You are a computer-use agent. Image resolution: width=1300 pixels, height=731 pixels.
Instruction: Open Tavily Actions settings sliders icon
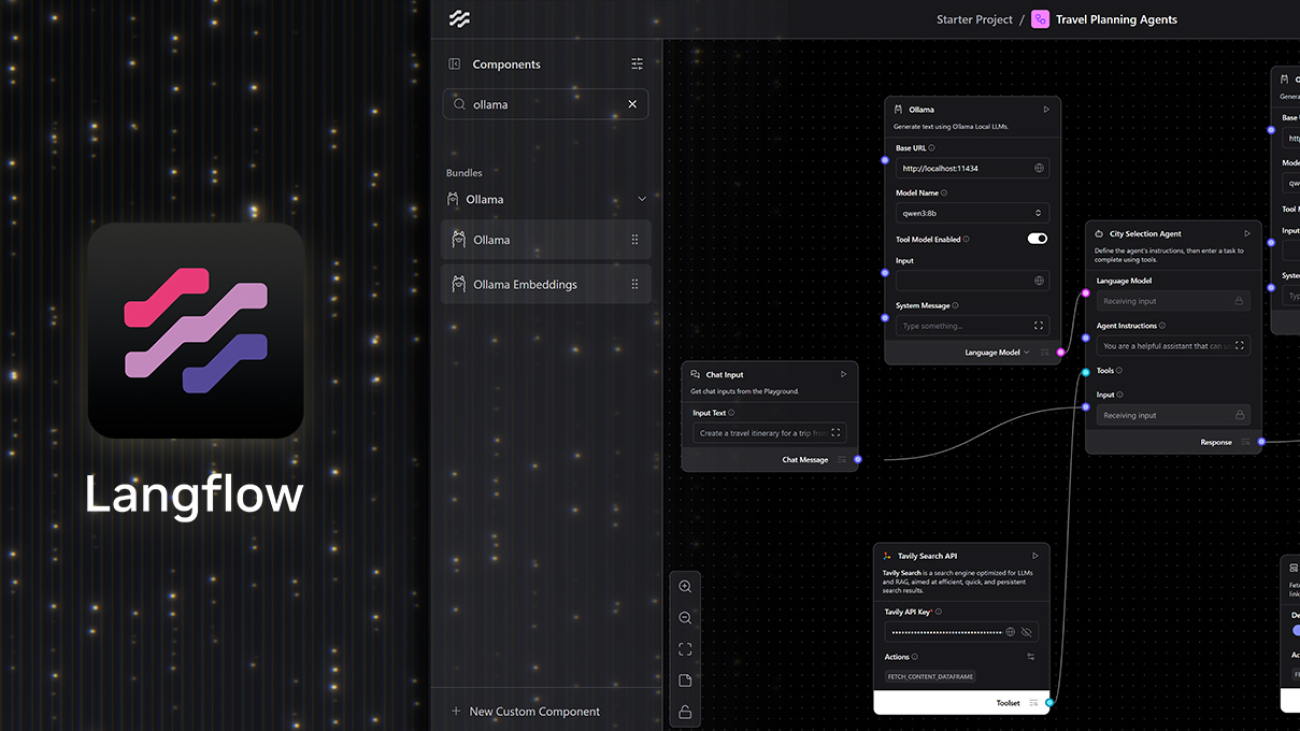pyautogui.click(x=1031, y=657)
